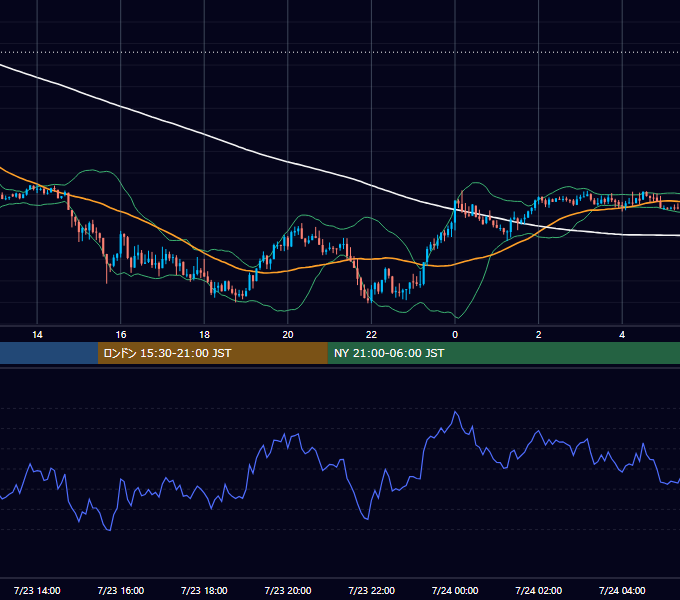Screen dimensions: 680x600
Task: Select the 2 hour label on the price chart axis
Action: pos(539,335)
